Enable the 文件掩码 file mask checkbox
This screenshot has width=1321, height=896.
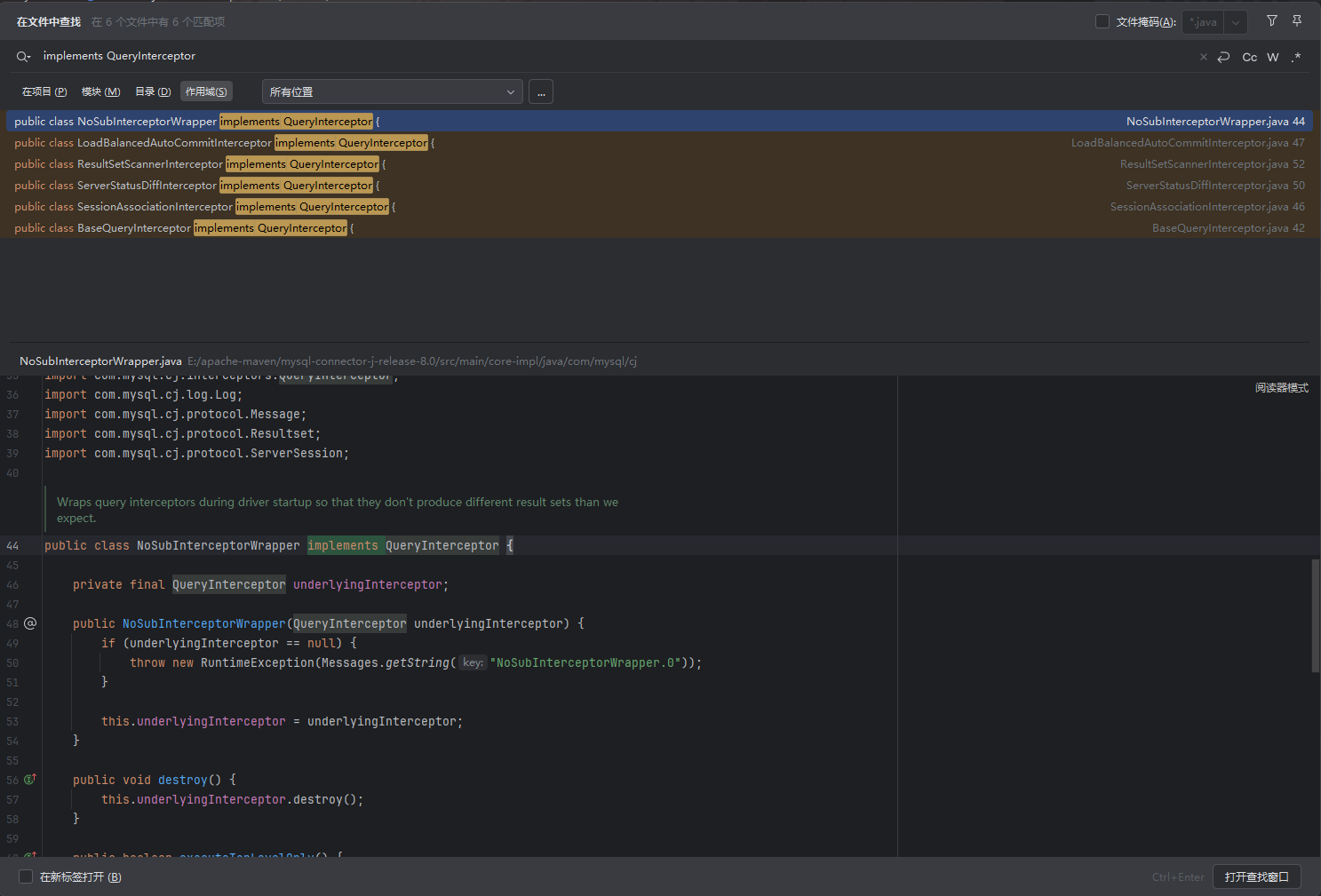point(1102,21)
